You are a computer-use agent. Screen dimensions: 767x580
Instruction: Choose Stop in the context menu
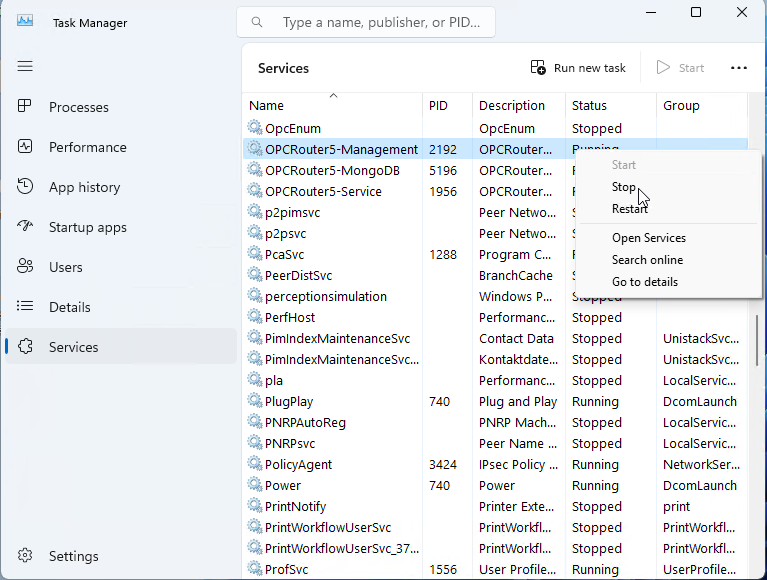pos(624,187)
